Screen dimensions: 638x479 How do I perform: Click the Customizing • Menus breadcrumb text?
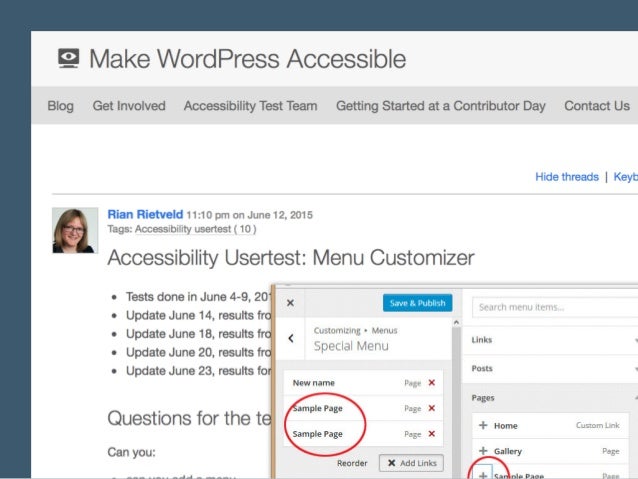[356, 330]
